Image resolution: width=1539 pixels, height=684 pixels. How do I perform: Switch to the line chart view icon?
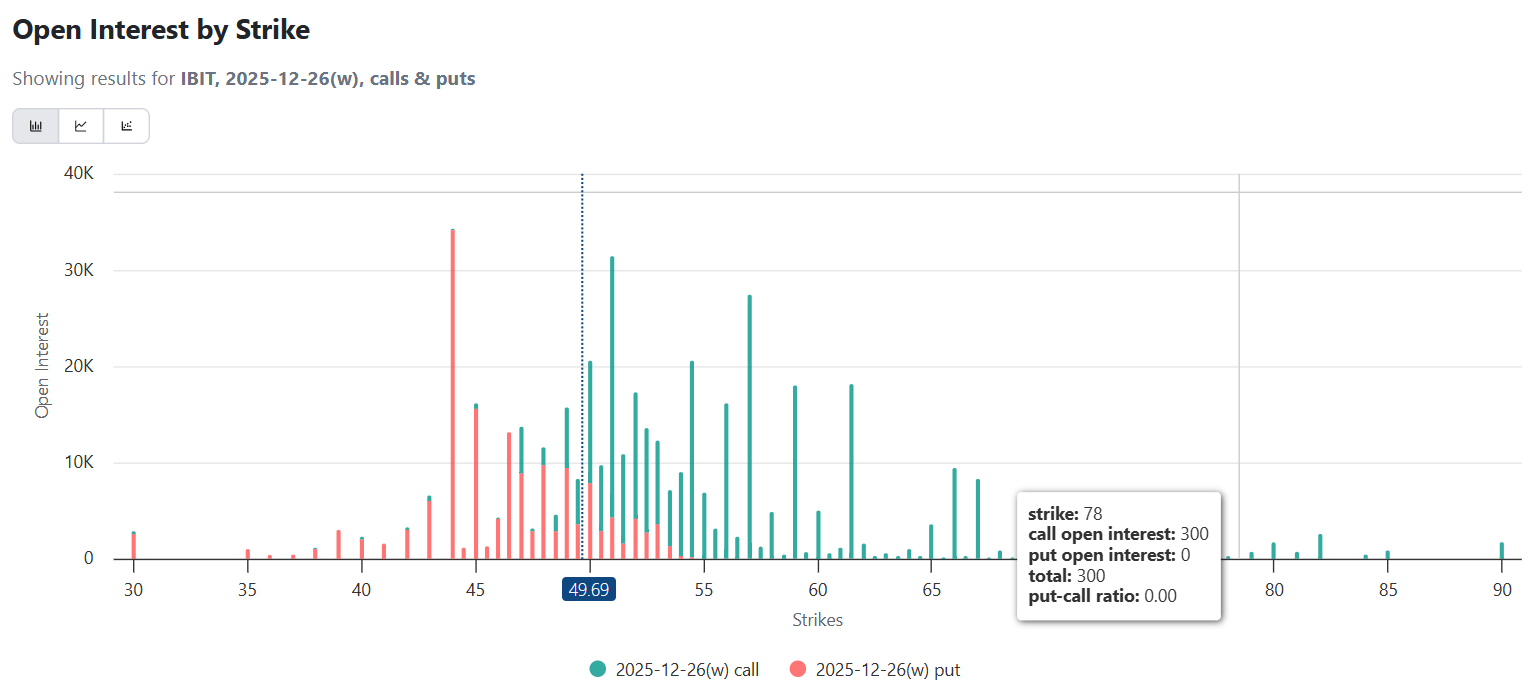(81, 125)
